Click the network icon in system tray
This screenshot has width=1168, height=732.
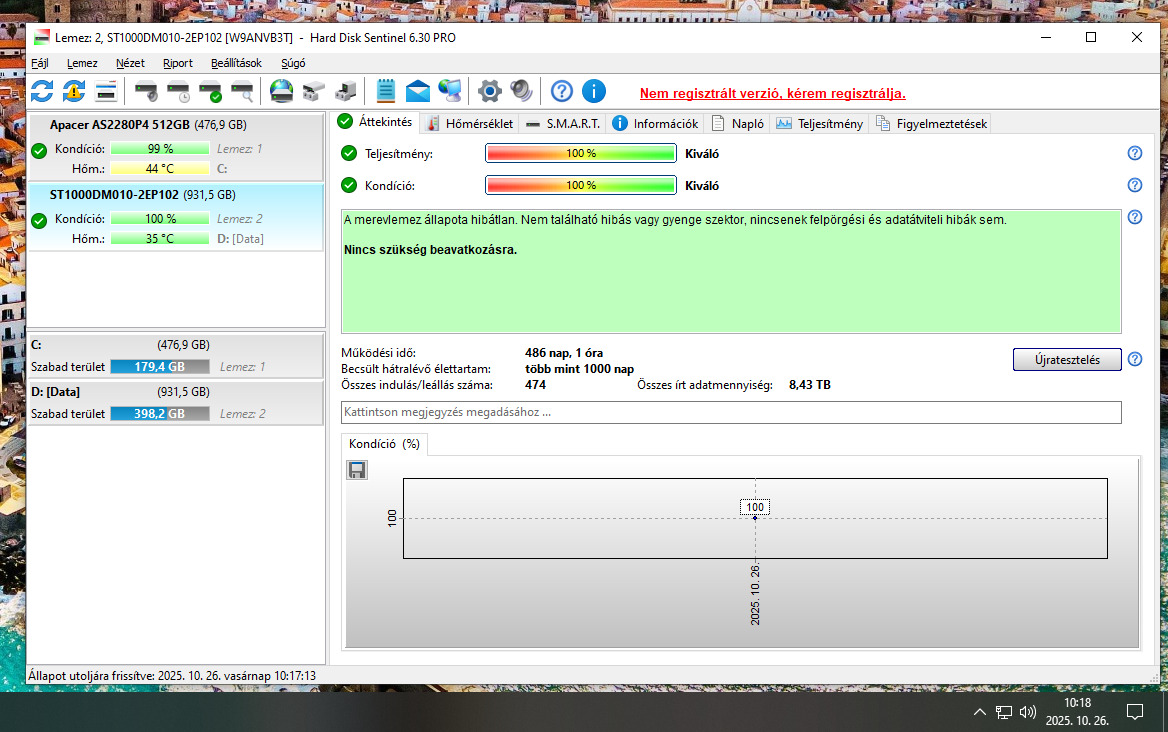point(1003,712)
